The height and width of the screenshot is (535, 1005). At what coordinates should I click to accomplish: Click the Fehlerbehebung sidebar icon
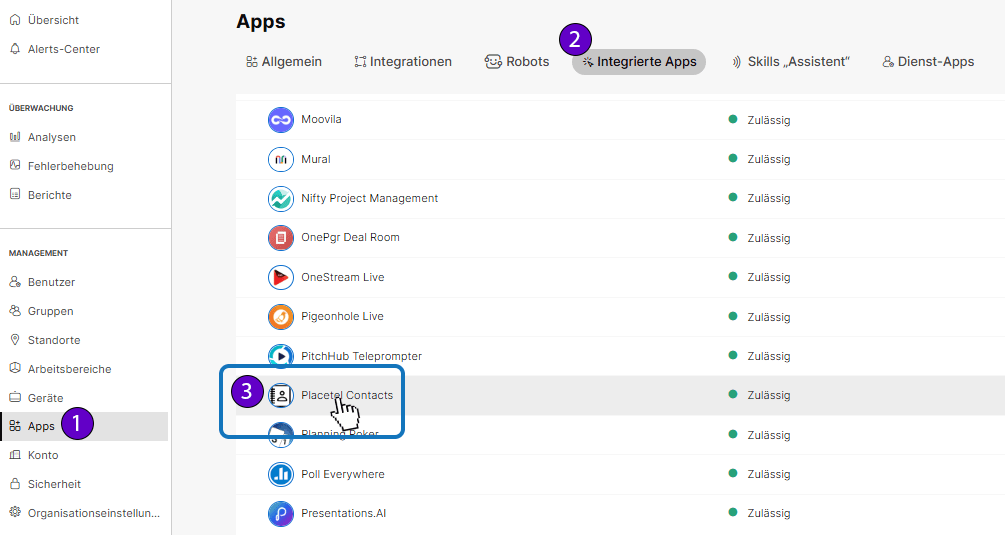click(x=15, y=165)
